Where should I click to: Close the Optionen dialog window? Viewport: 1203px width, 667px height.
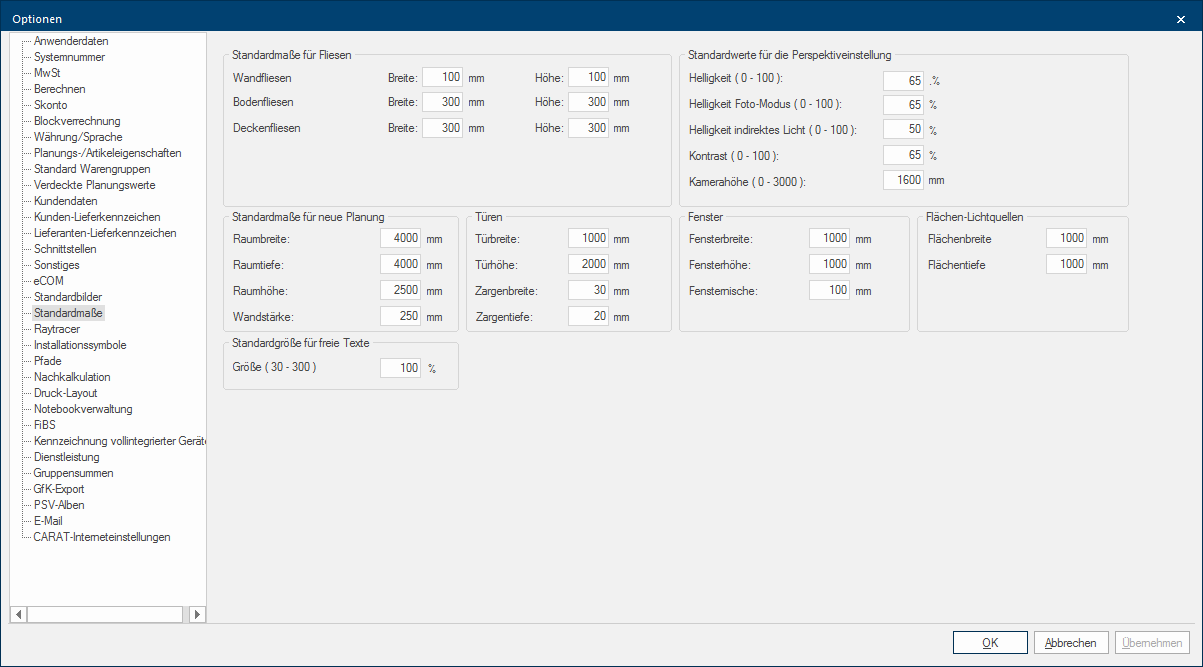click(1181, 19)
